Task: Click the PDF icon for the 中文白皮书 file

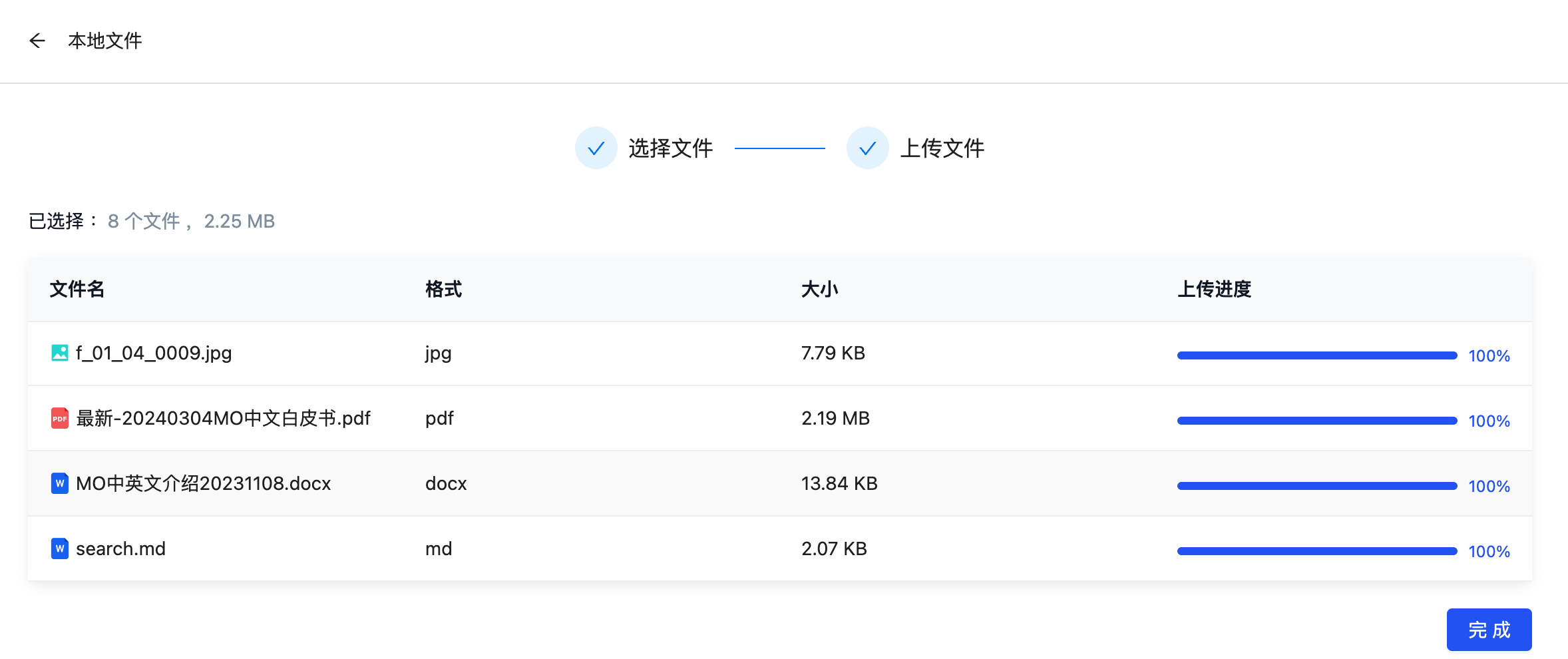Action: coord(59,418)
